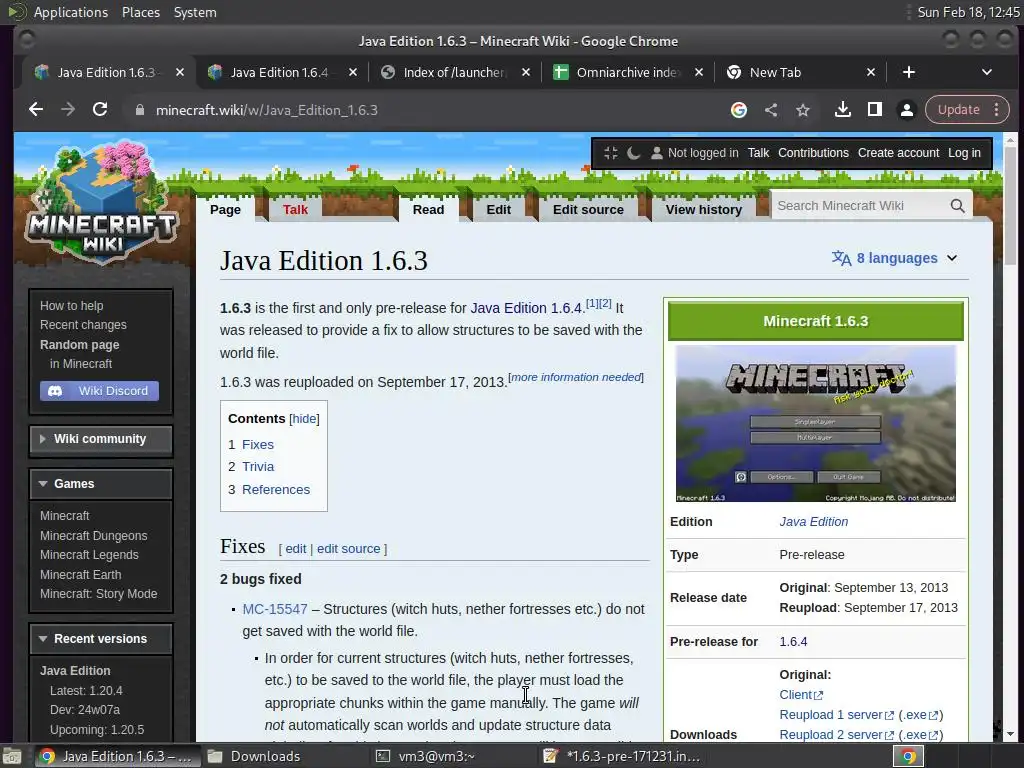Screen dimensions: 1024x768
Task: Click the languages translate icon
Action: click(x=841, y=259)
